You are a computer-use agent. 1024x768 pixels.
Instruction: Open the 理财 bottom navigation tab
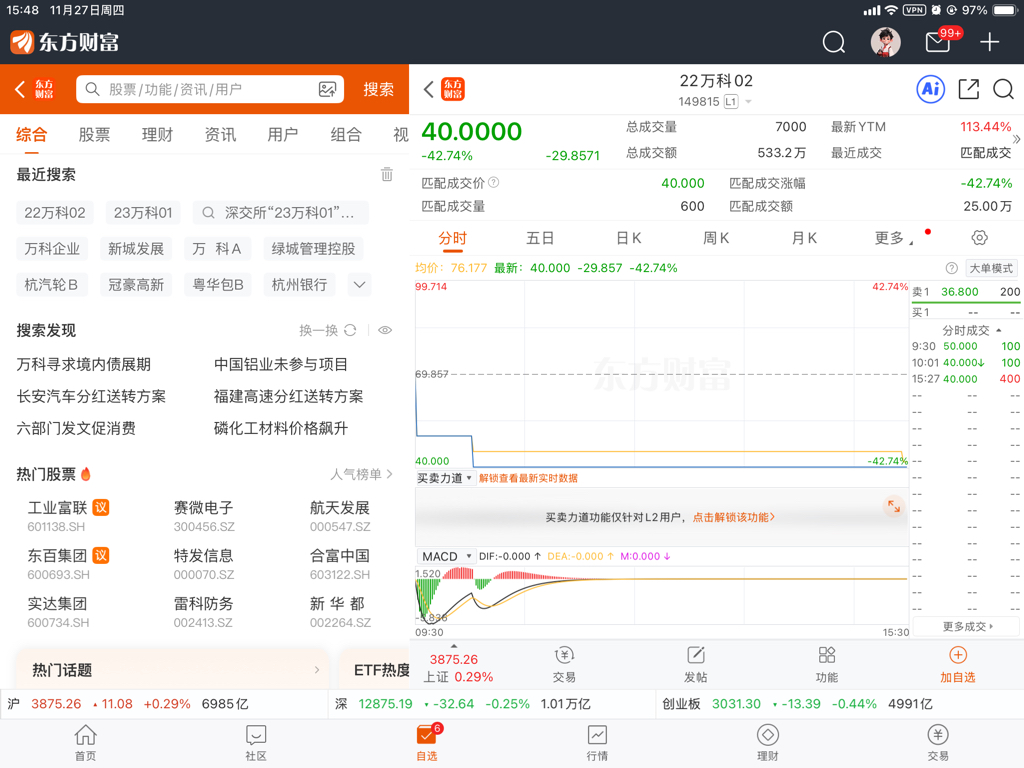point(767,743)
